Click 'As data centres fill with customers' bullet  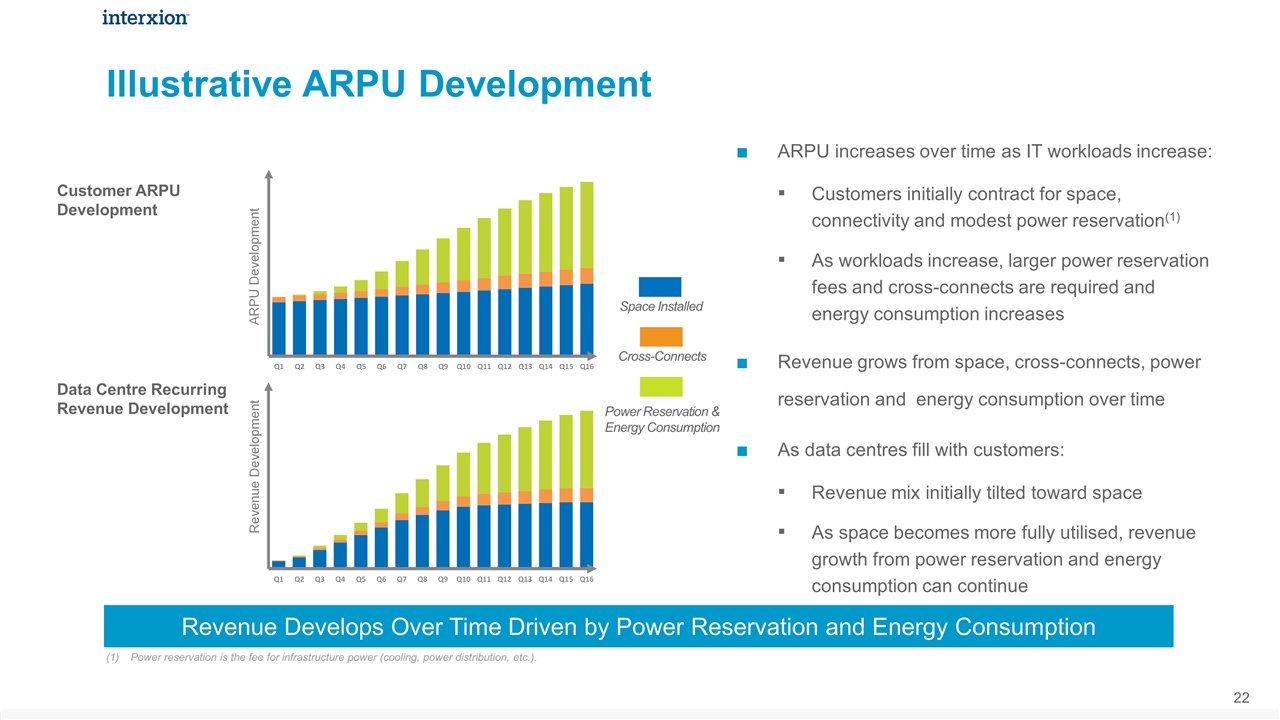pyautogui.click(x=921, y=450)
